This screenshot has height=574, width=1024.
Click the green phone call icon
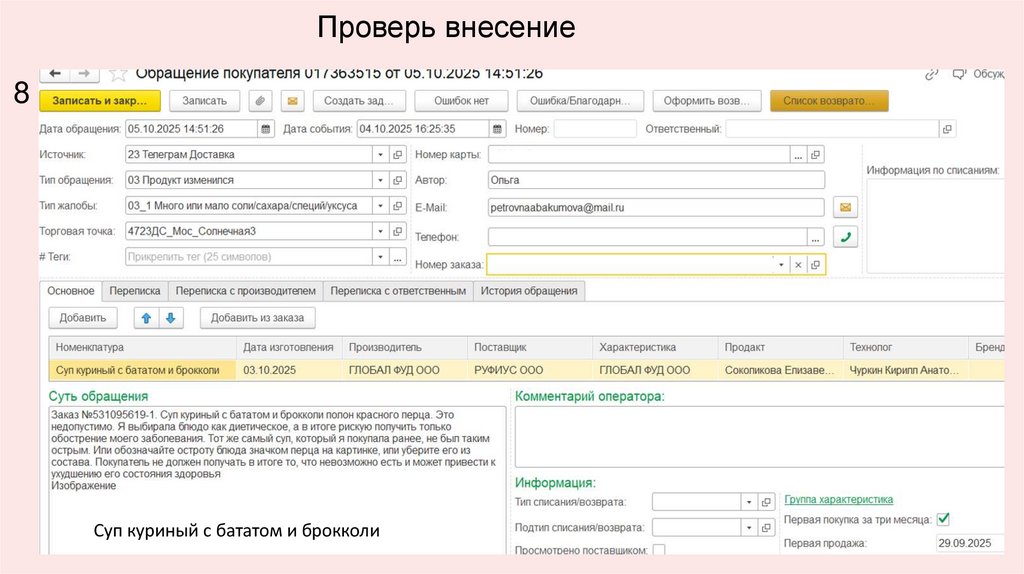click(x=845, y=237)
